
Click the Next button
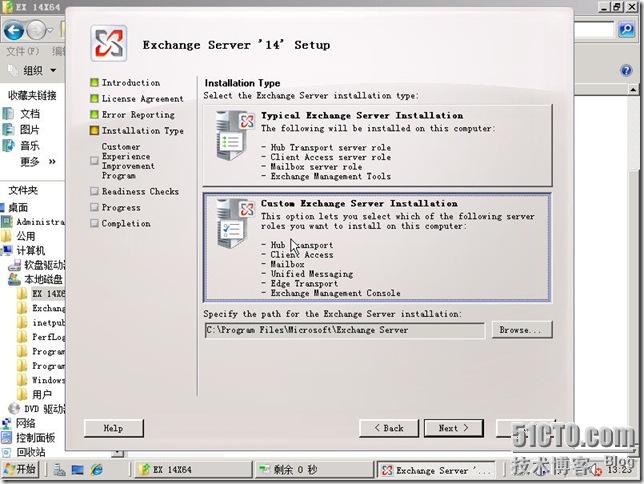point(453,428)
